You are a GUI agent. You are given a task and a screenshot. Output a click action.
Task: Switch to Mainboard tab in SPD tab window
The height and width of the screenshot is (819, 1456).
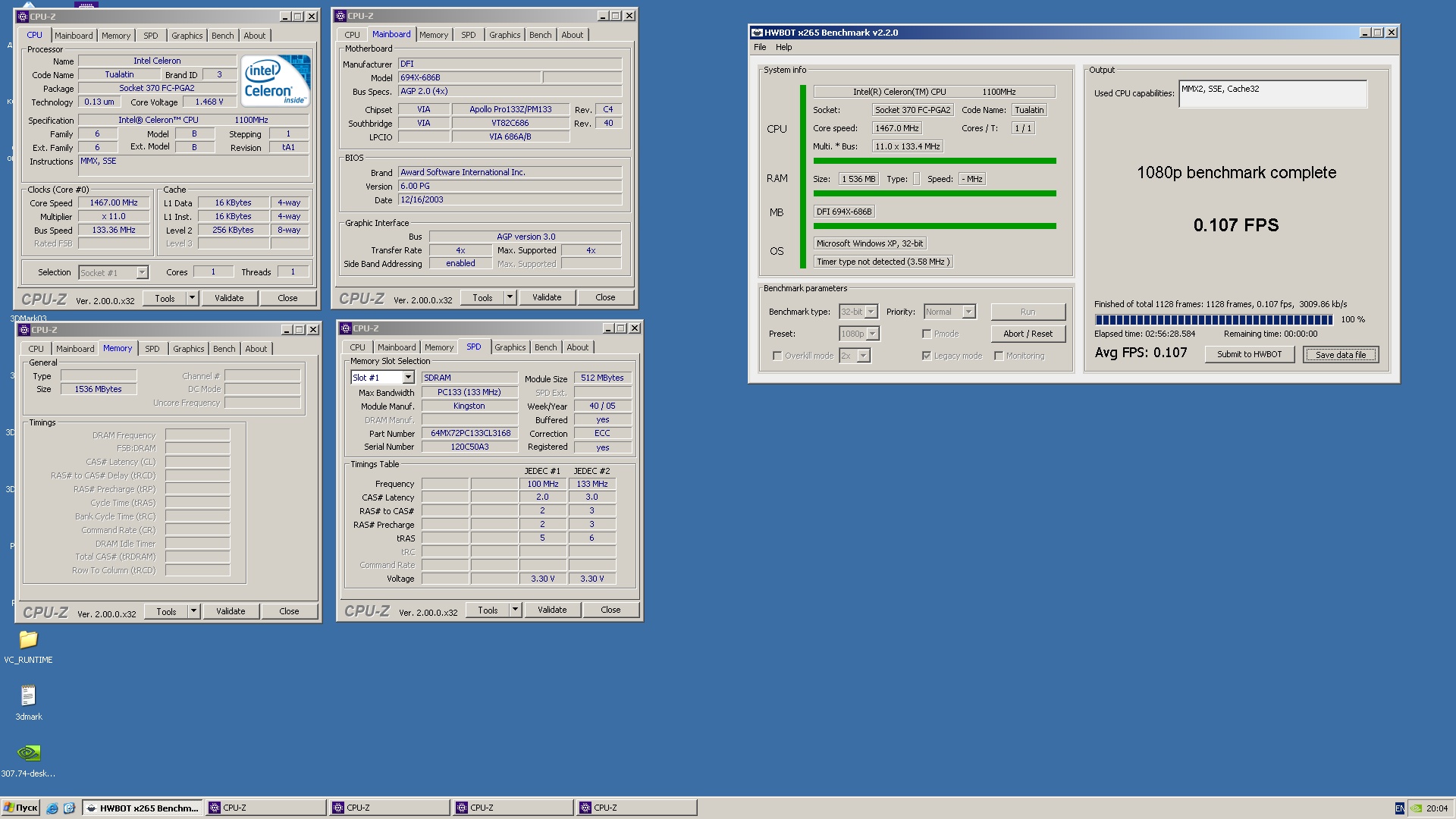pos(397,347)
